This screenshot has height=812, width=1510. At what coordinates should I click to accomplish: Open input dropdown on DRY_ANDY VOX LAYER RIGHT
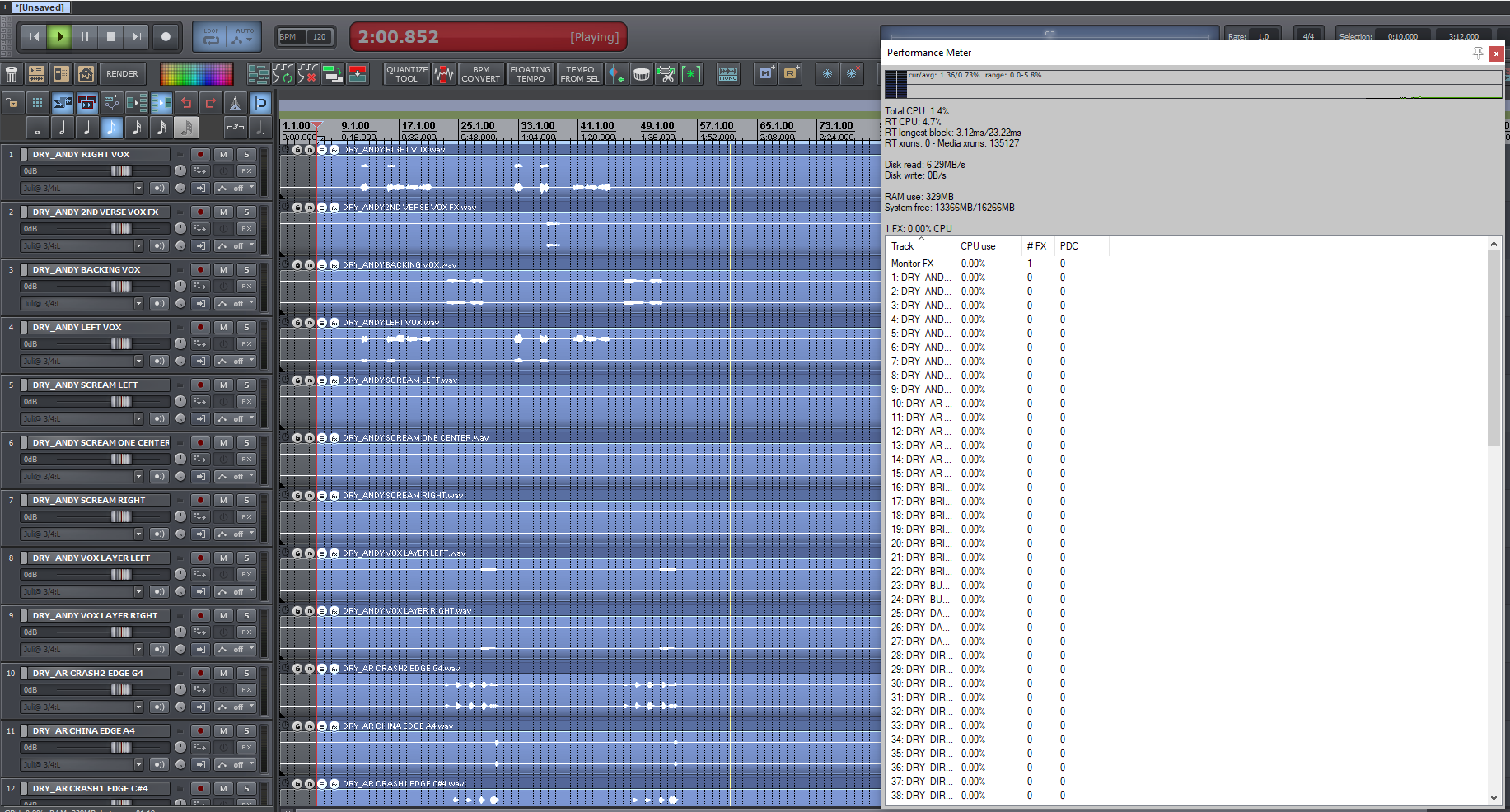pyautogui.click(x=82, y=649)
